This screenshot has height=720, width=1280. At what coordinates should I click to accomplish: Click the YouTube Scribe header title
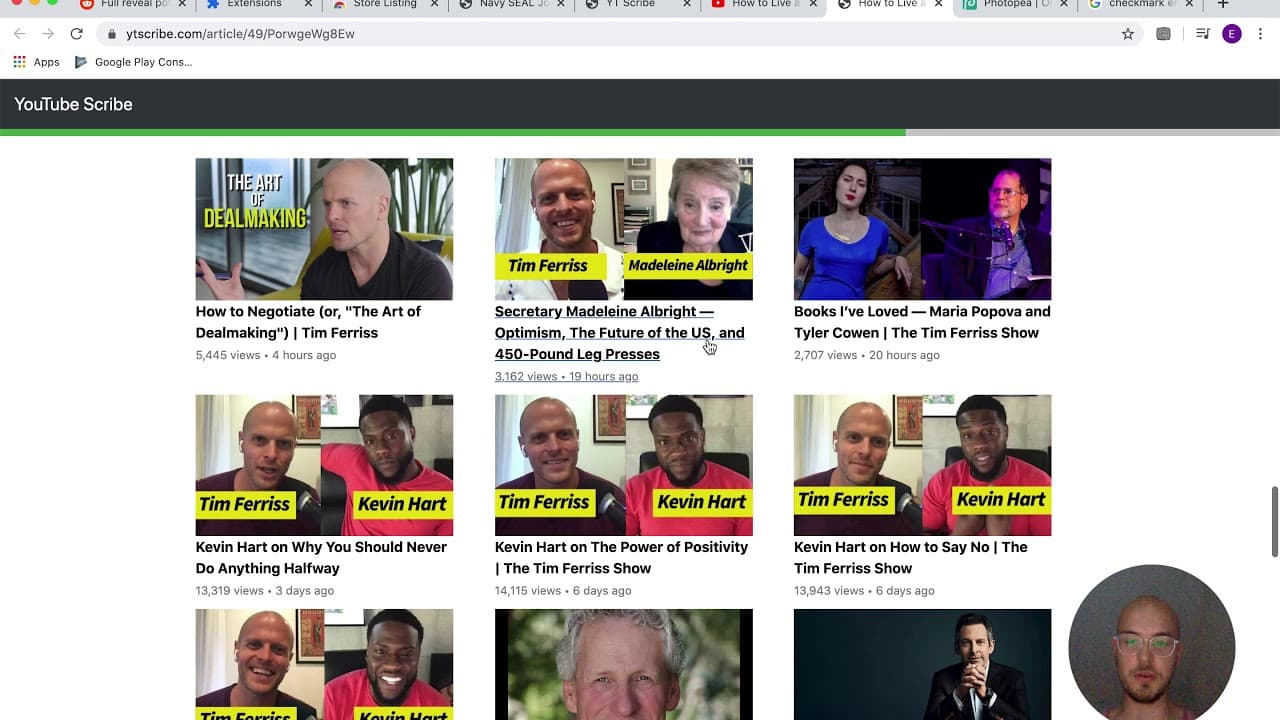click(73, 104)
